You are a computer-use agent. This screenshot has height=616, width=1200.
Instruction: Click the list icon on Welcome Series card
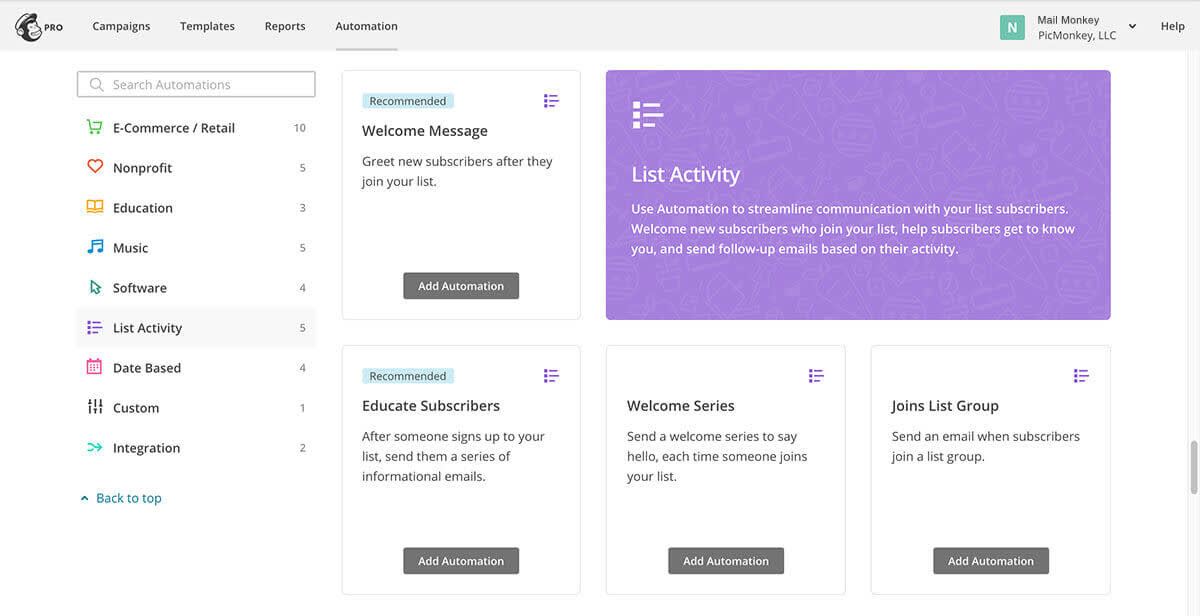coord(816,376)
